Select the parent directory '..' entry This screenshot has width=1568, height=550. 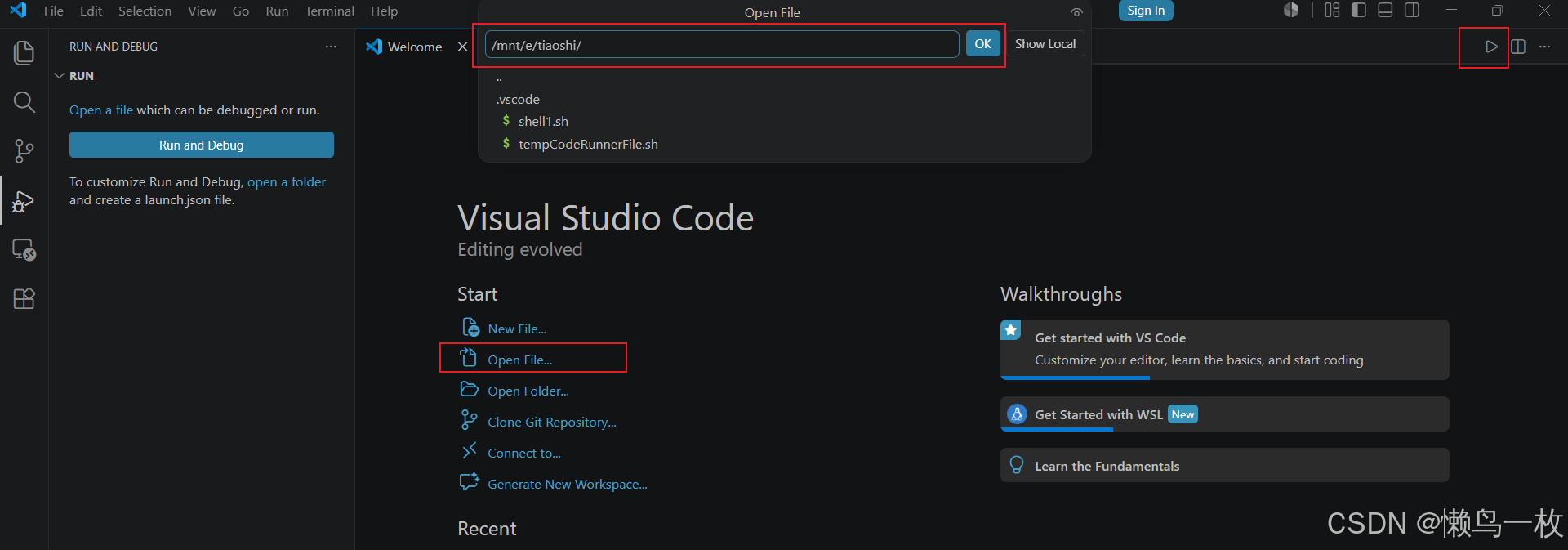(x=784, y=78)
